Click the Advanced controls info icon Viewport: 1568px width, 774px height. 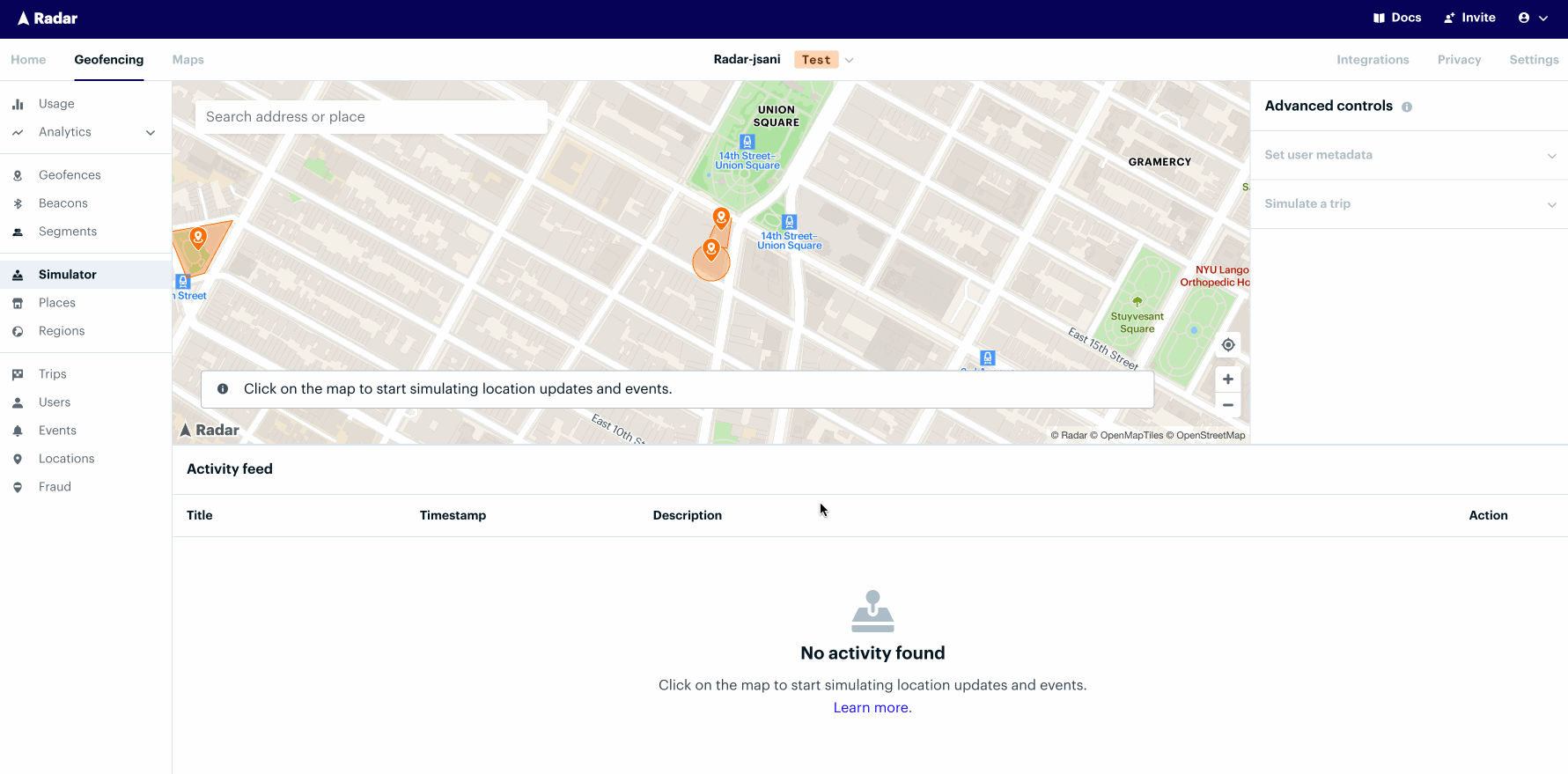click(x=1407, y=107)
